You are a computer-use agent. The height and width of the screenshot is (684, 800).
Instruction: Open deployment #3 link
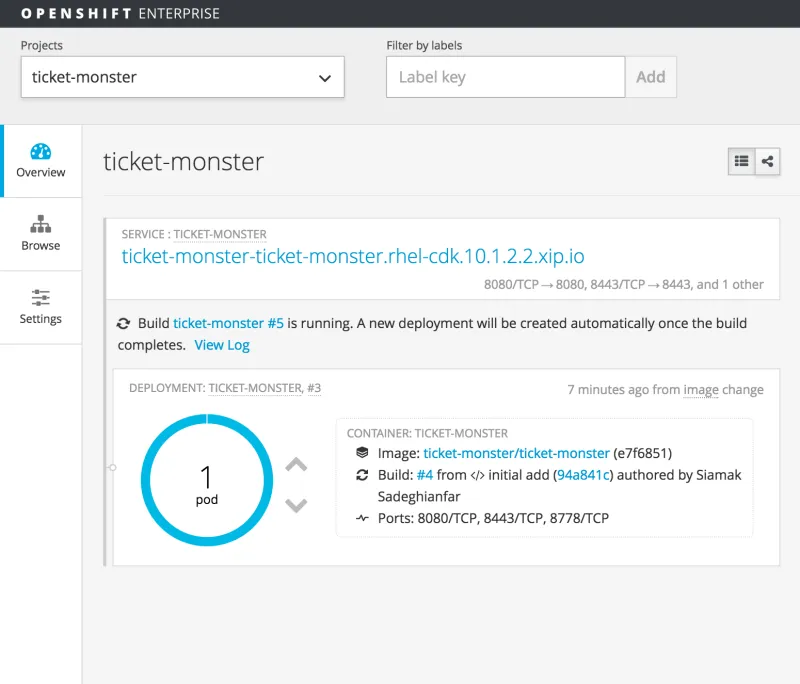point(314,388)
